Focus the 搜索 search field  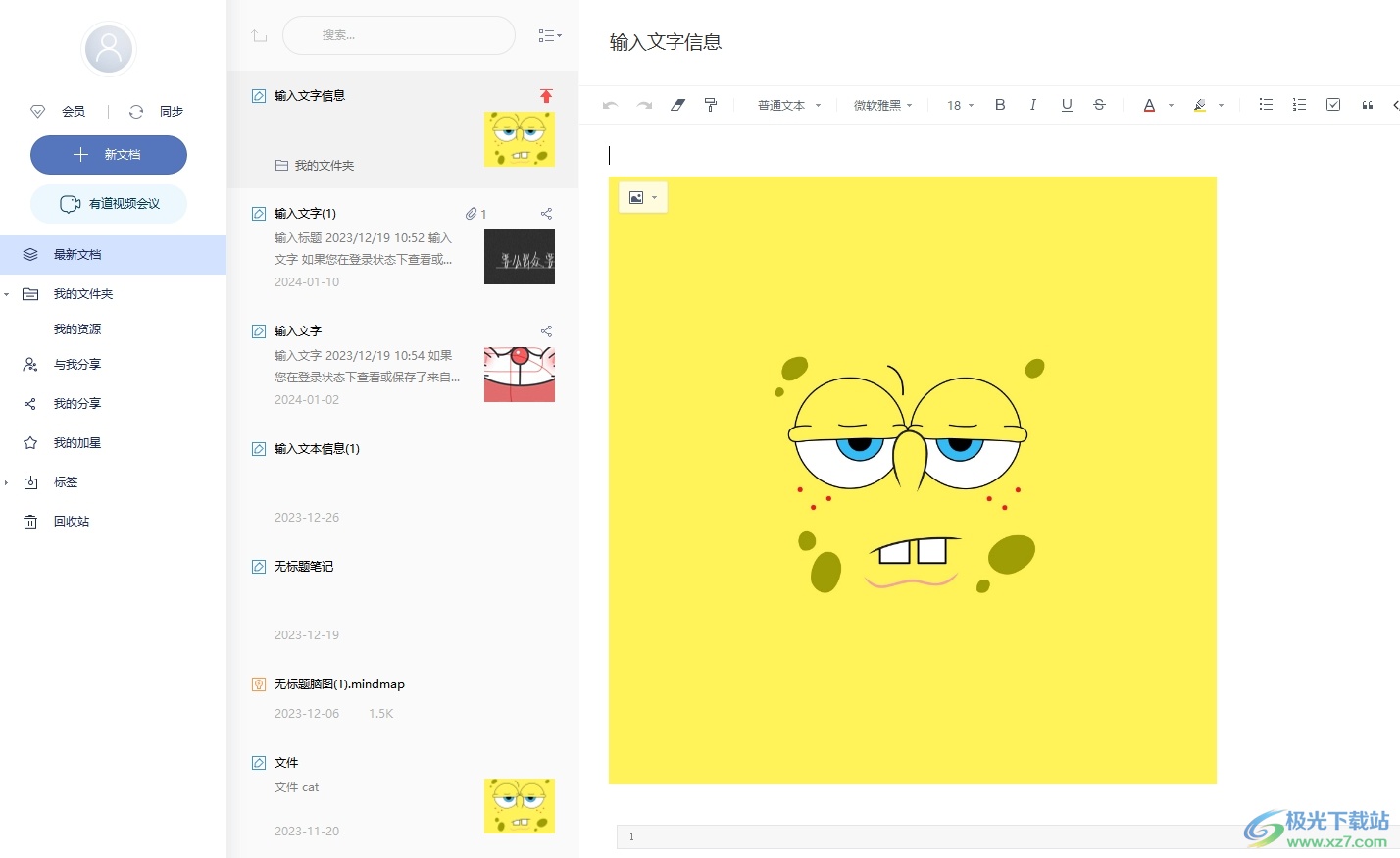pyautogui.click(x=399, y=35)
